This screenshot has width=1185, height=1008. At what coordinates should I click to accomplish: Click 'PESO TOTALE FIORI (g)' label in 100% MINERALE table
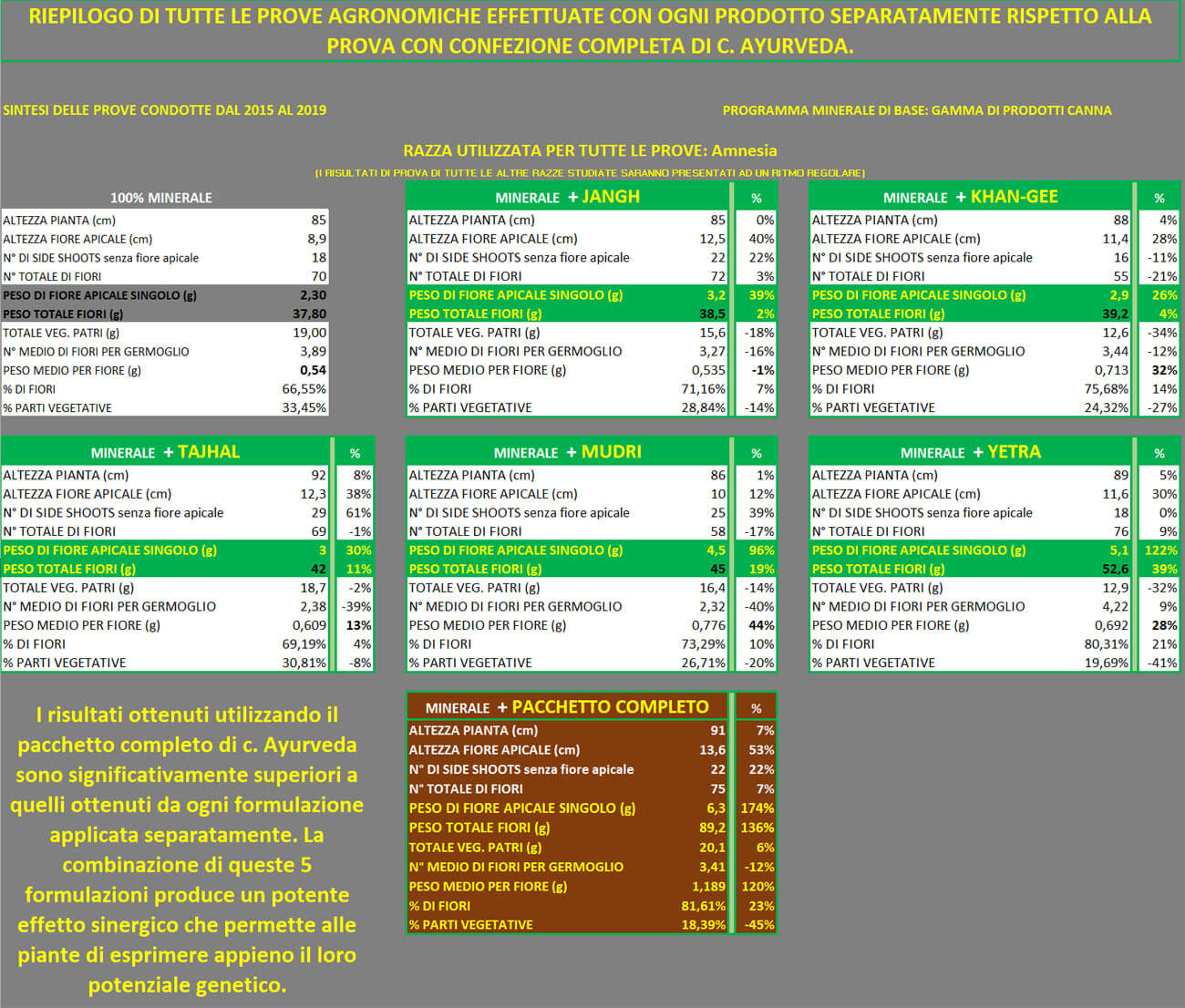pos(63,314)
